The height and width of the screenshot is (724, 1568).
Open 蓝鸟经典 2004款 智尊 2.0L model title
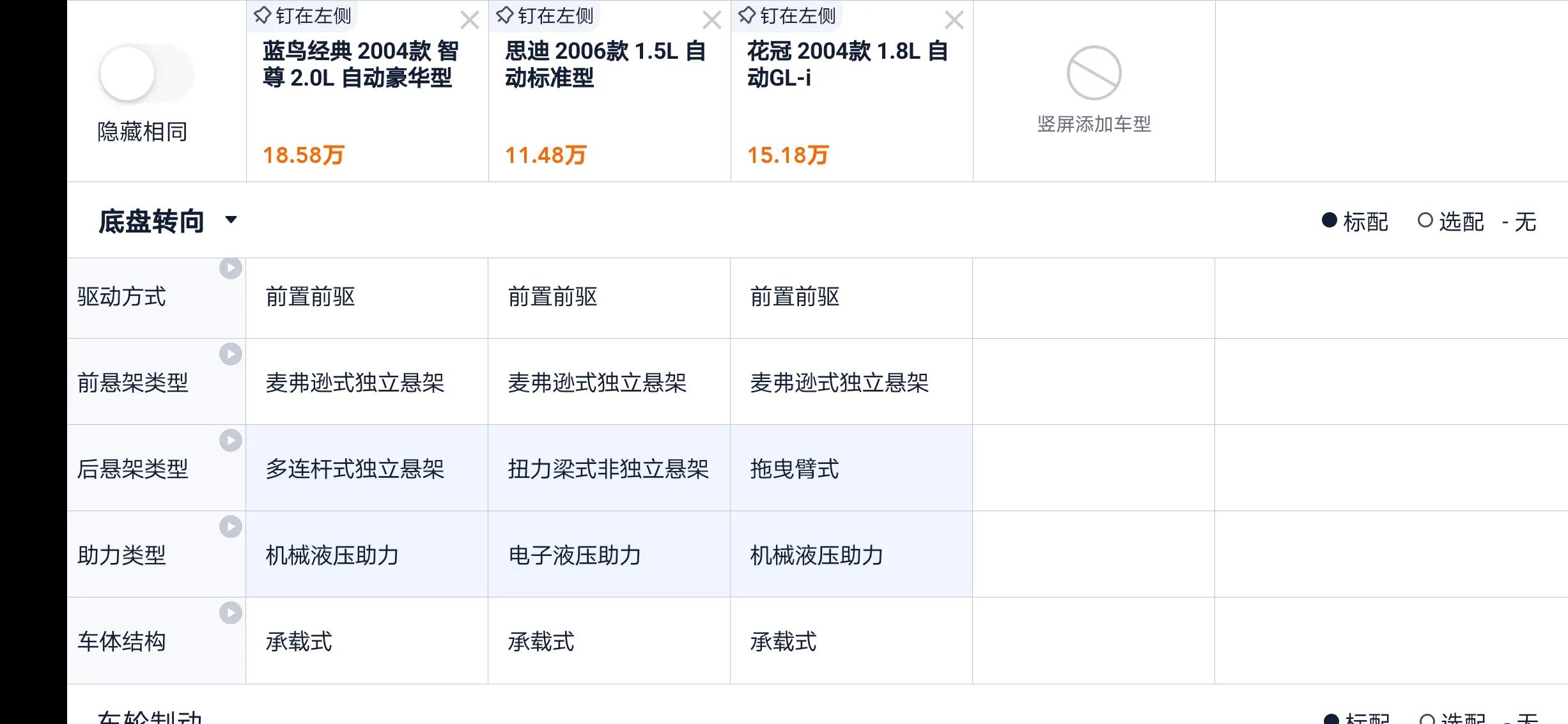pyautogui.click(x=361, y=65)
